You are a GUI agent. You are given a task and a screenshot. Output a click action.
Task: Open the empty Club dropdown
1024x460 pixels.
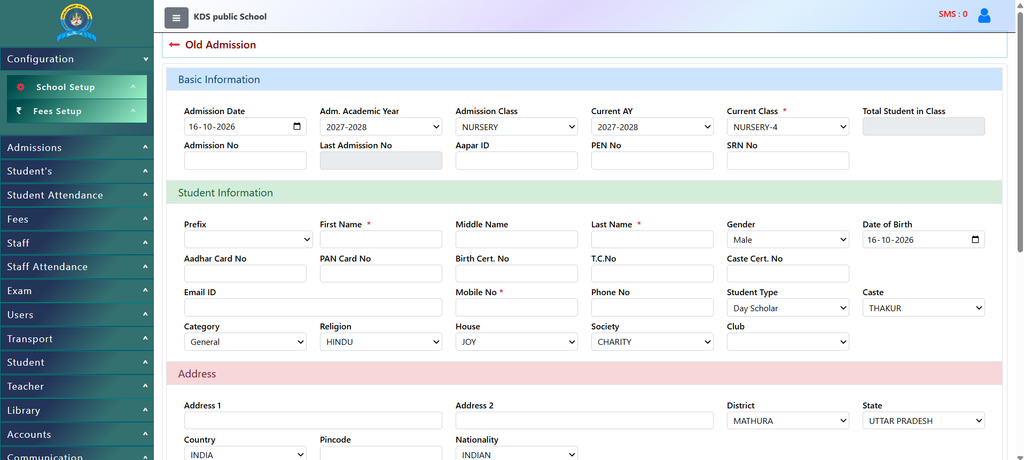(x=788, y=342)
